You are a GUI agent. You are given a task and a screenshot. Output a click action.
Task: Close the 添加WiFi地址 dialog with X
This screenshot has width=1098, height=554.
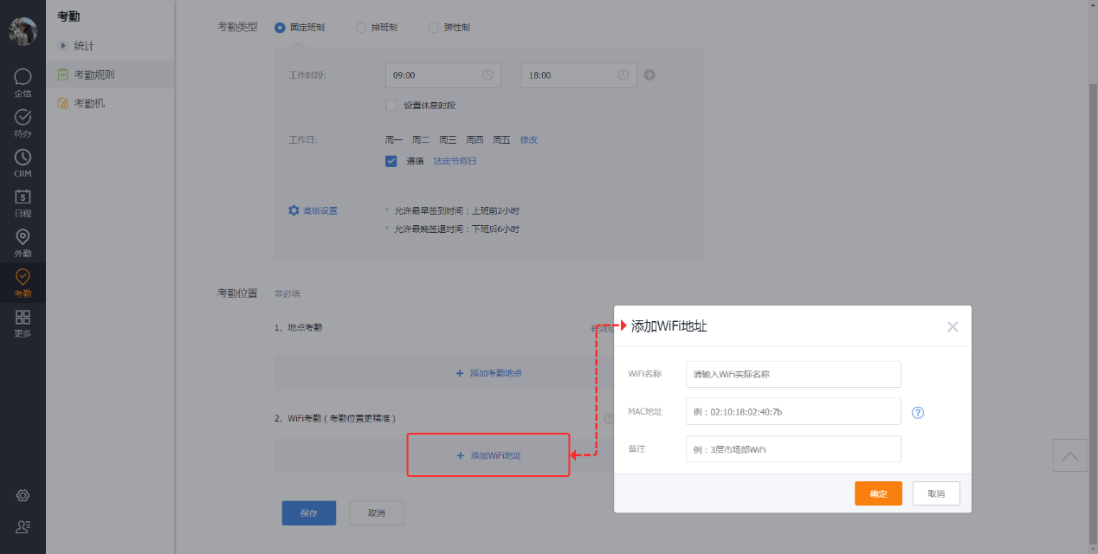pyautogui.click(x=952, y=326)
